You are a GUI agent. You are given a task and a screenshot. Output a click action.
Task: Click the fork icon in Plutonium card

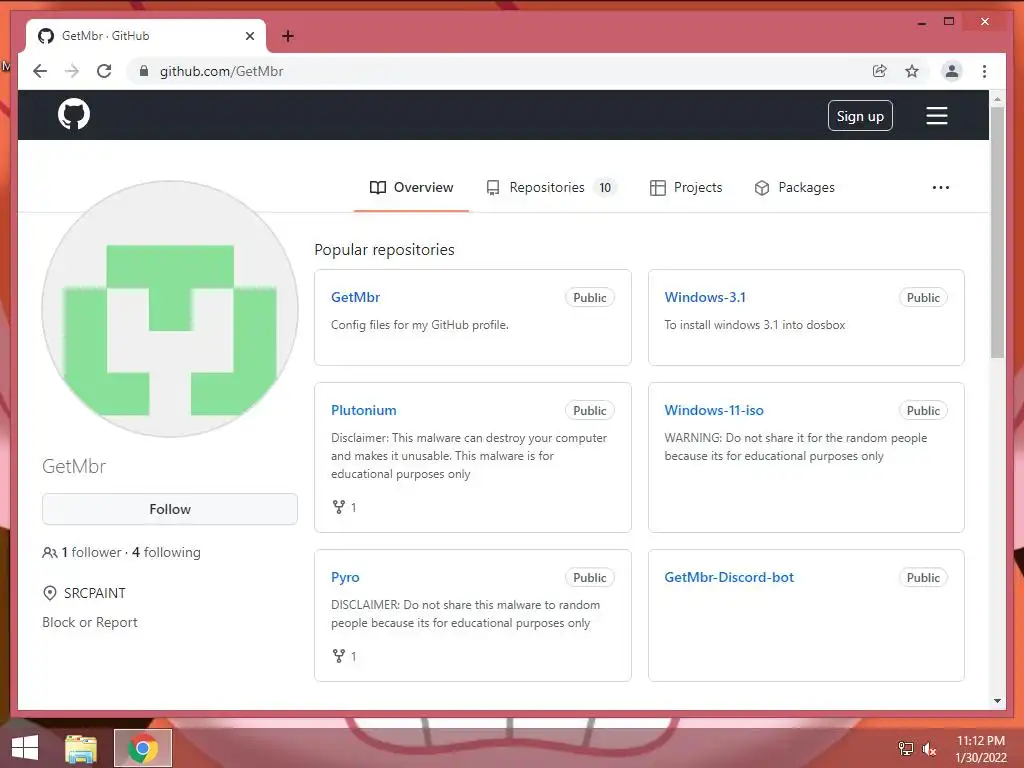pos(338,507)
